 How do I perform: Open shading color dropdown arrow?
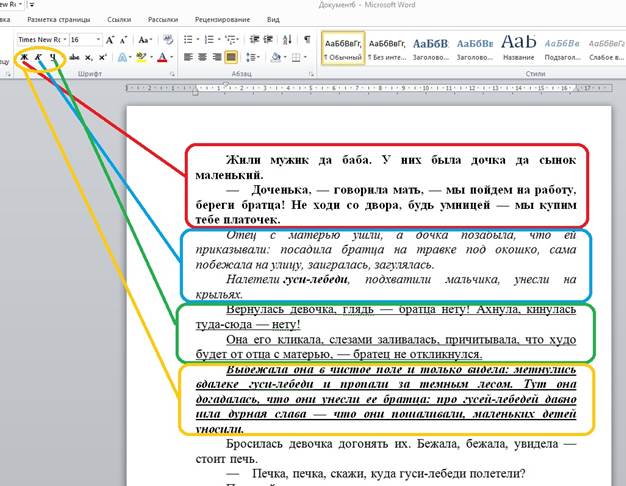tap(285, 58)
